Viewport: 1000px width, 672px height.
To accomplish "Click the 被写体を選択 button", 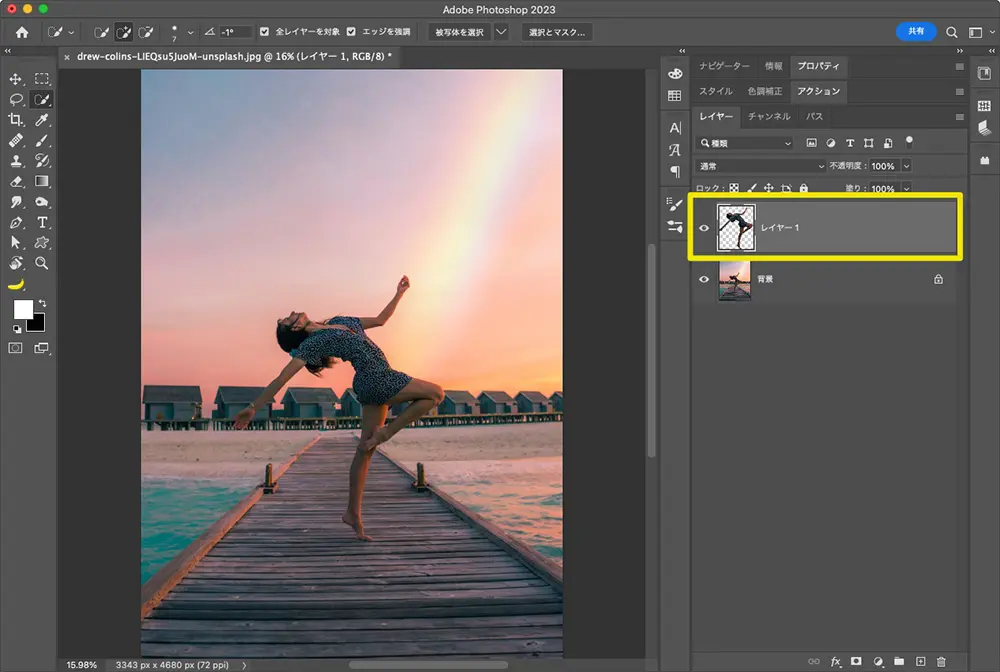I will tap(459, 32).
